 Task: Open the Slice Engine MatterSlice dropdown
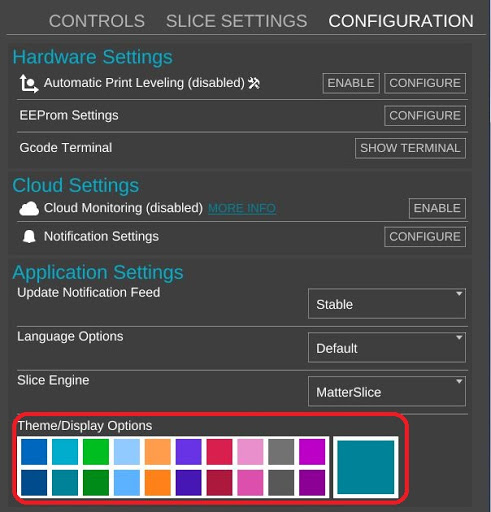387,391
